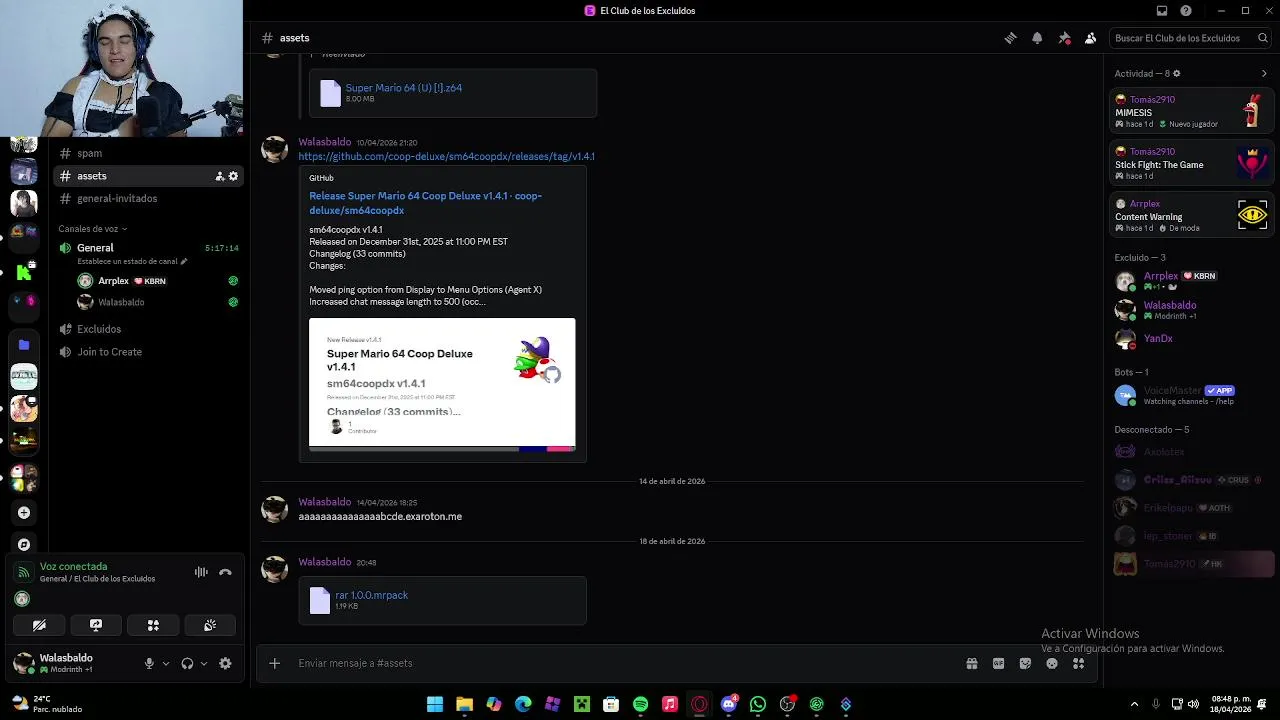Open the Help question mark icon
The height and width of the screenshot is (720, 1280).
1186,11
